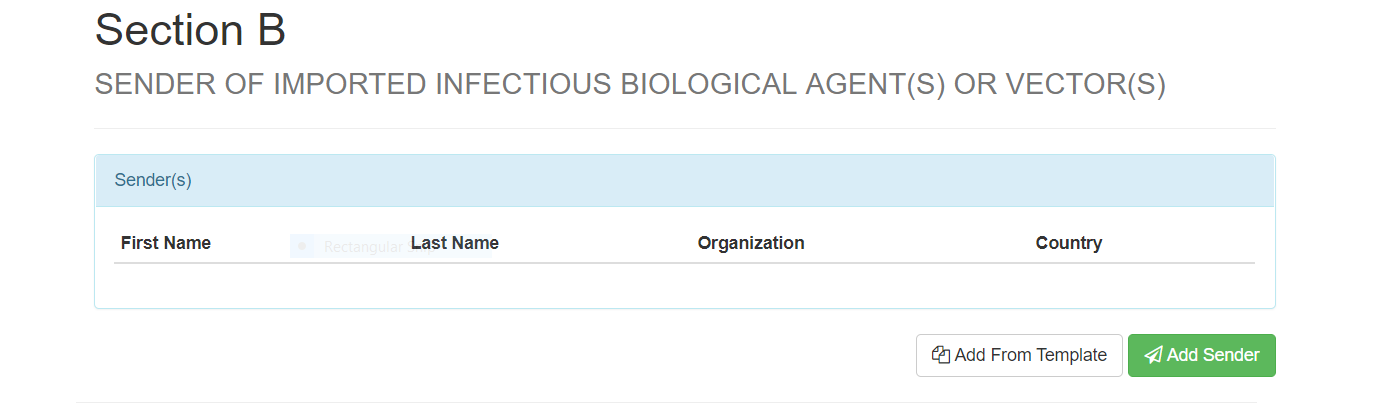Click the copy icon on Add From Template
The image size is (1376, 418).
pyautogui.click(x=940, y=355)
